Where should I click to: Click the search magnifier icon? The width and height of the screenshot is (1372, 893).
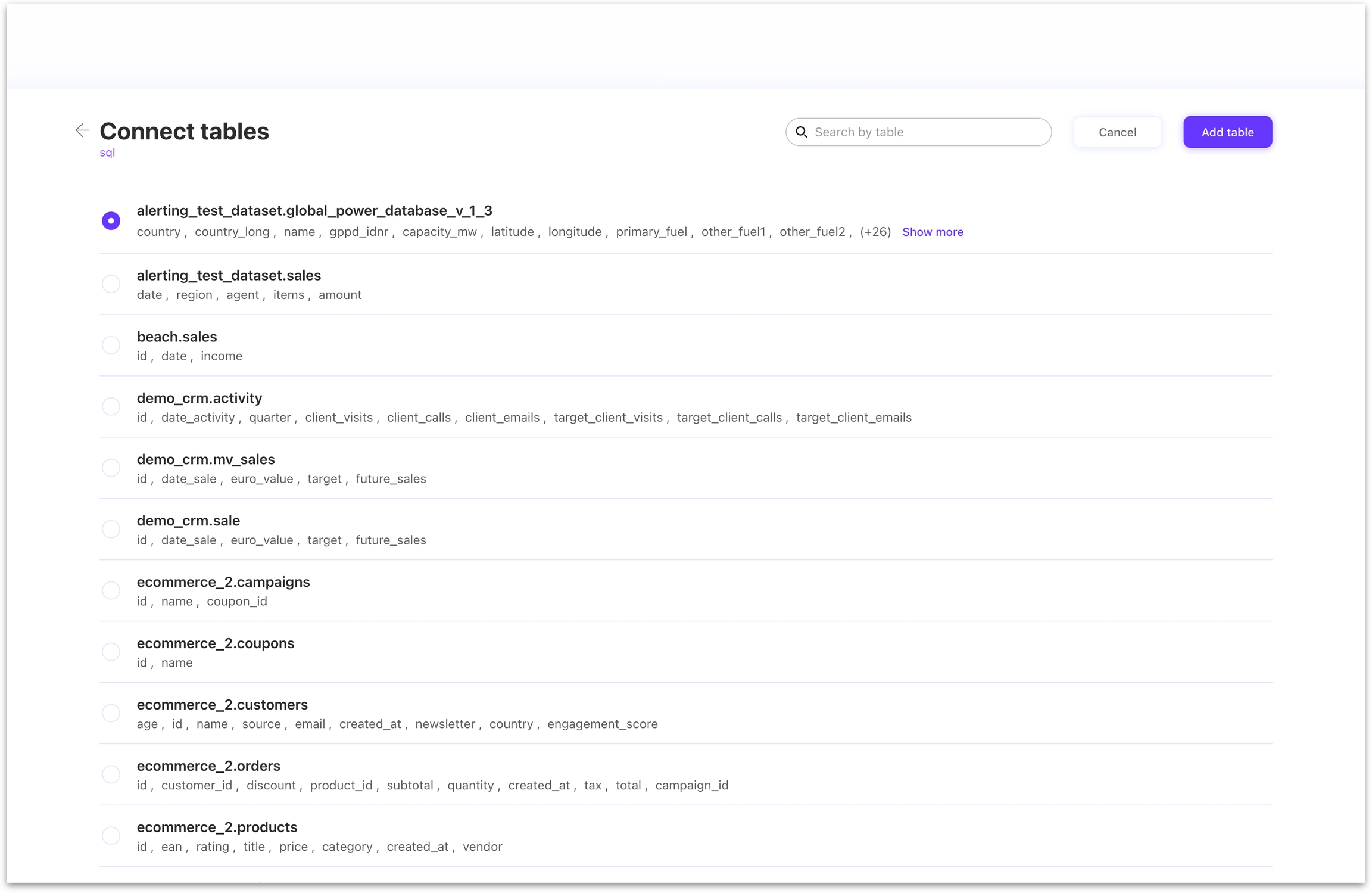coord(802,132)
